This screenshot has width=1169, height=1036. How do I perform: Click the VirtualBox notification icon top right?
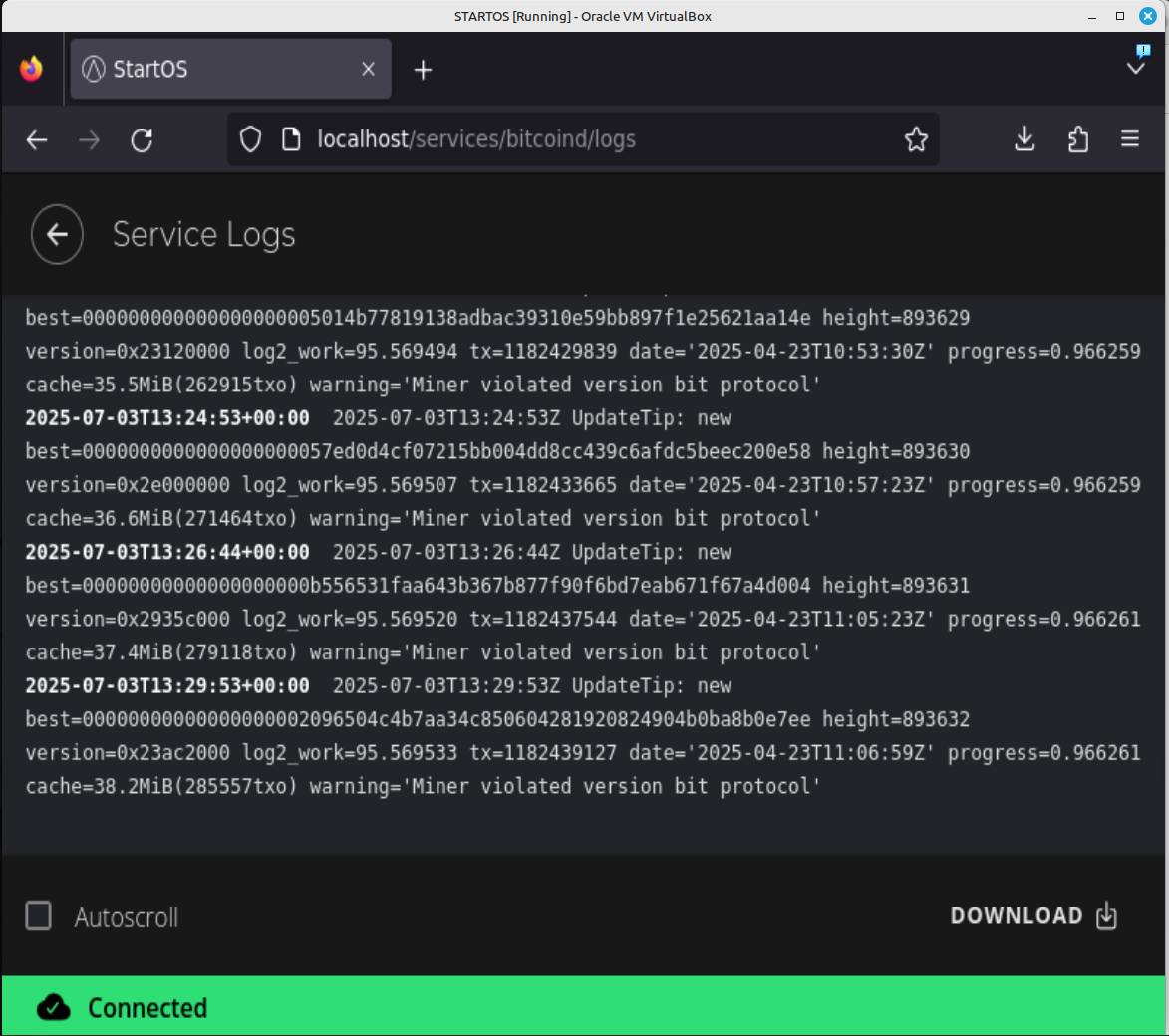click(x=1142, y=50)
